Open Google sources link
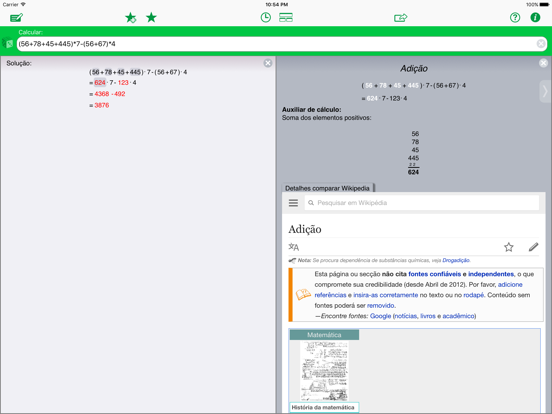This screenshot has height=414, width=552. click(380, 316)
